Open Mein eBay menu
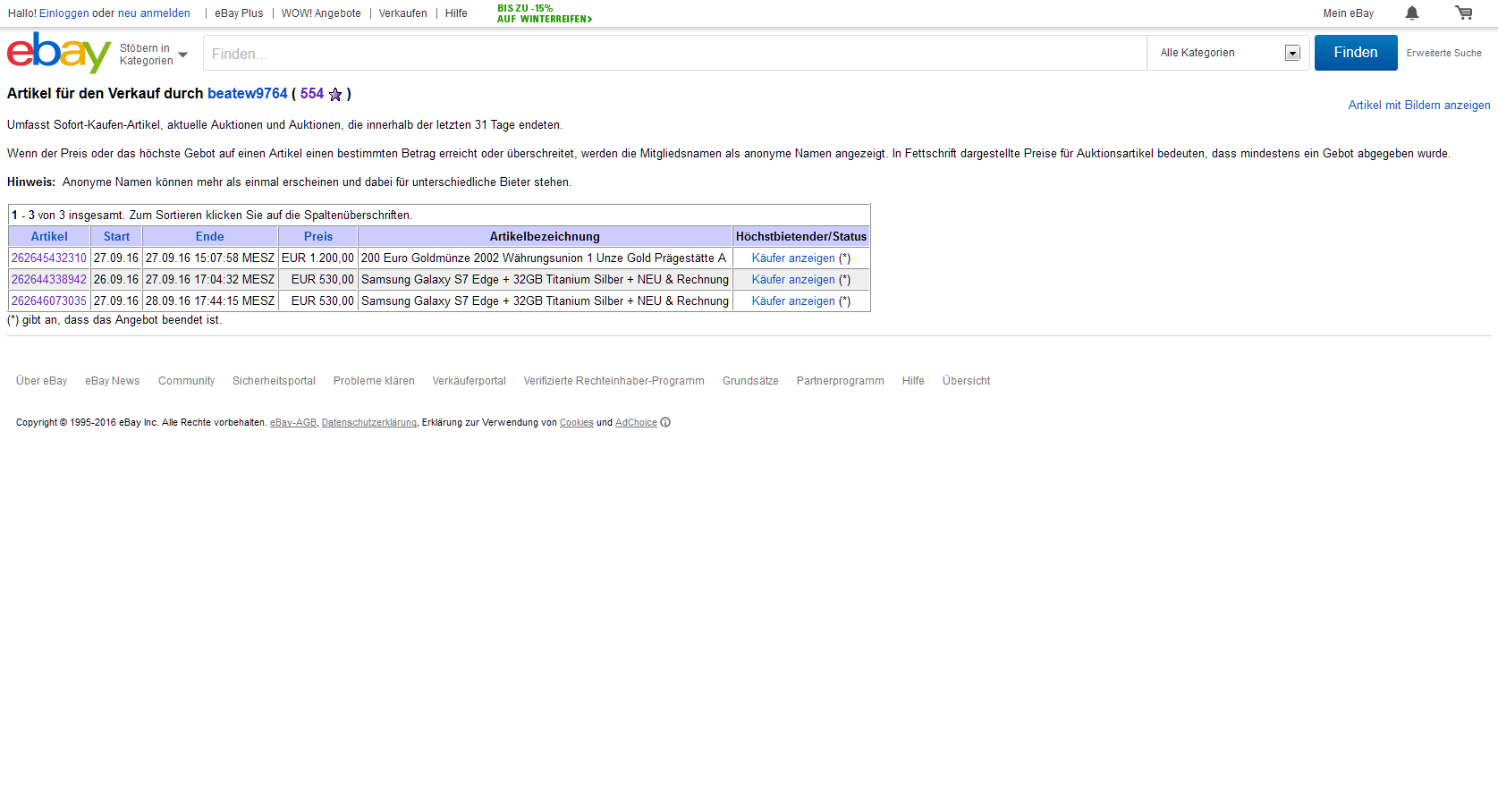Image resolution: width=1498 pixels, height=812 pixels. tap(1349, 13)
